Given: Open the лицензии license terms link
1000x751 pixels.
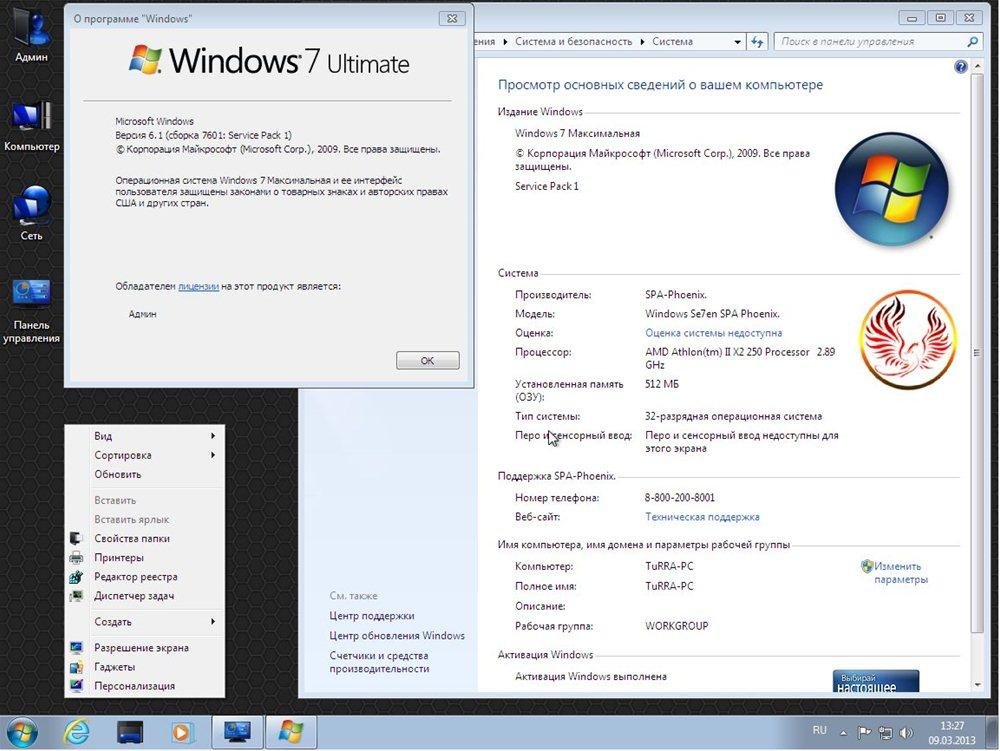Looking at the screenshot, I should coord(198,286).
